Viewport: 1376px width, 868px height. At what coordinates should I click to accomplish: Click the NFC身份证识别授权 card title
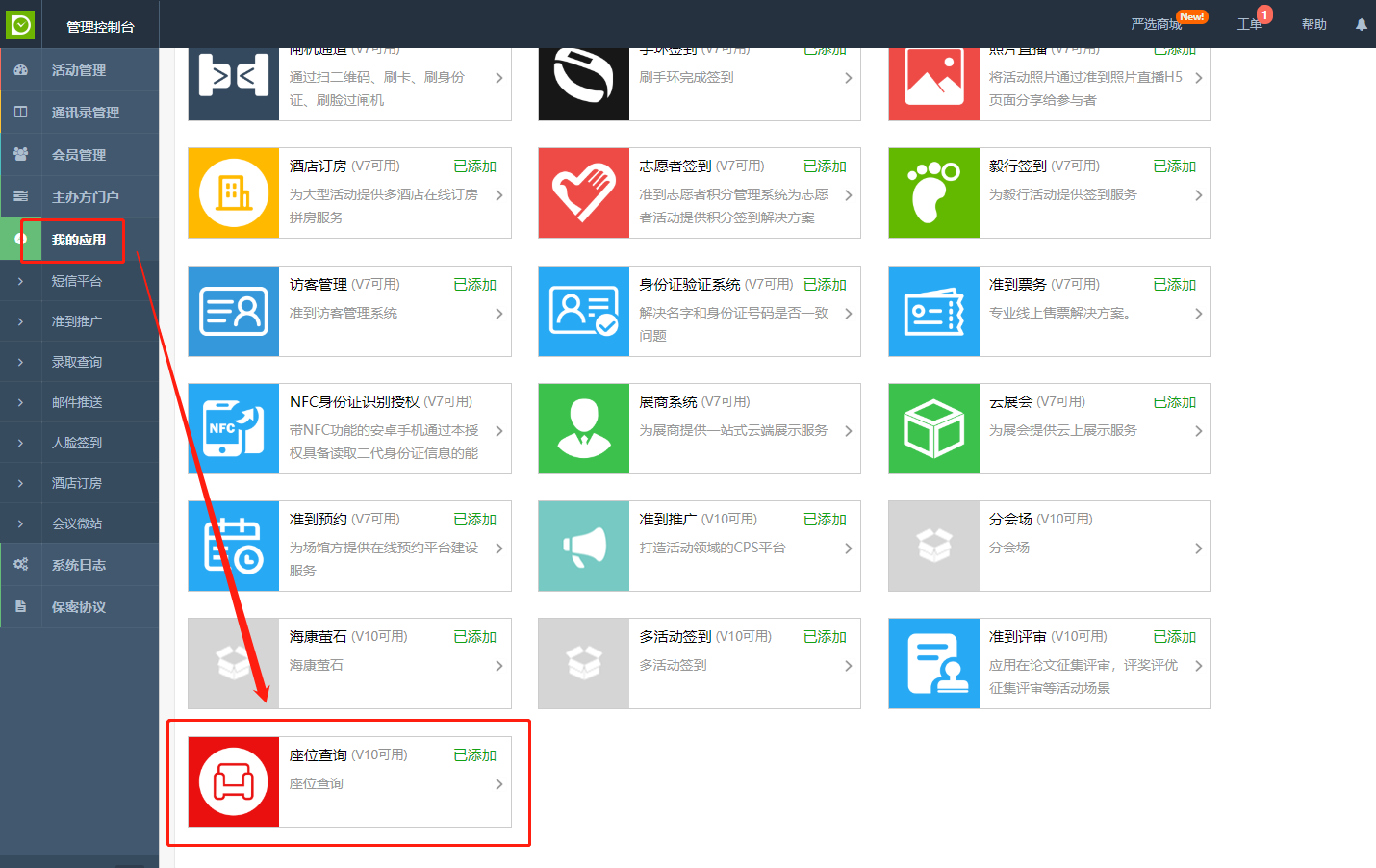(354, 402)
